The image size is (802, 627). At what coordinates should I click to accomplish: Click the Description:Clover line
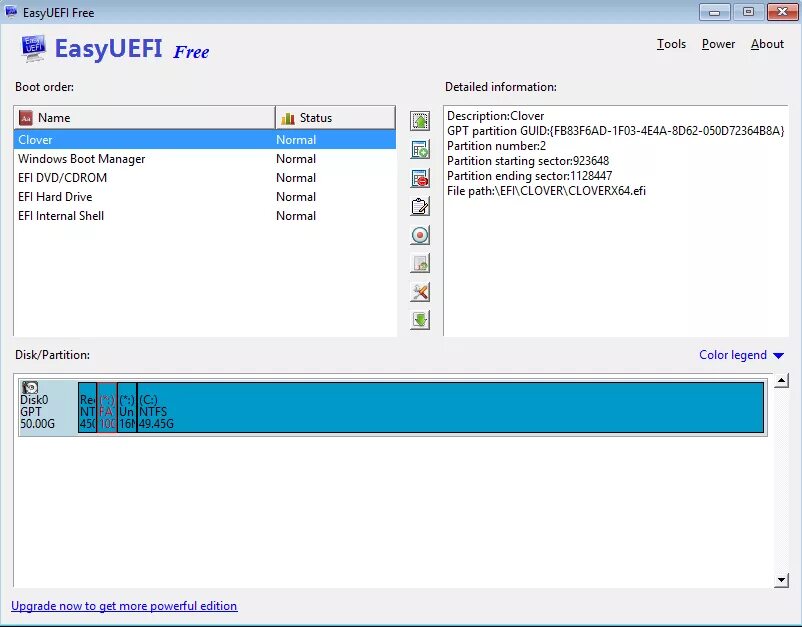(x=496, y=116)
